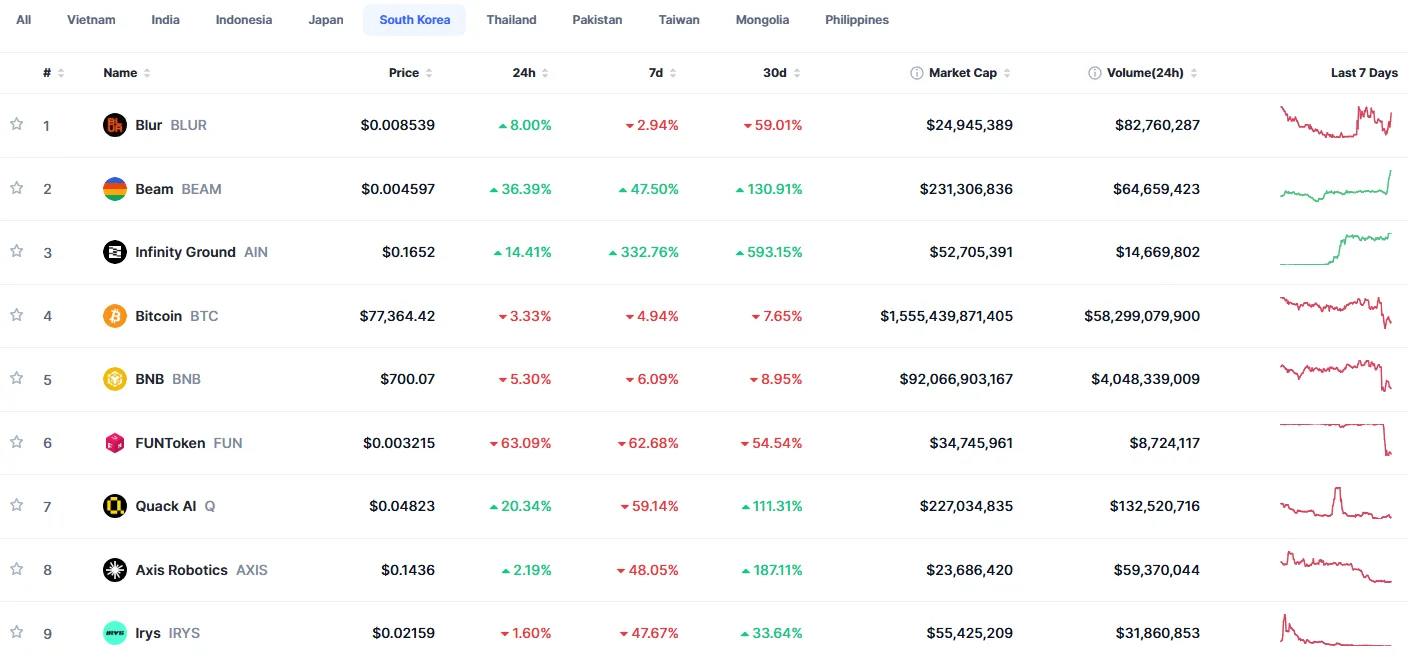Click the Bitcoin orange logo icon

pyautogui.click(x=115, y=316)
